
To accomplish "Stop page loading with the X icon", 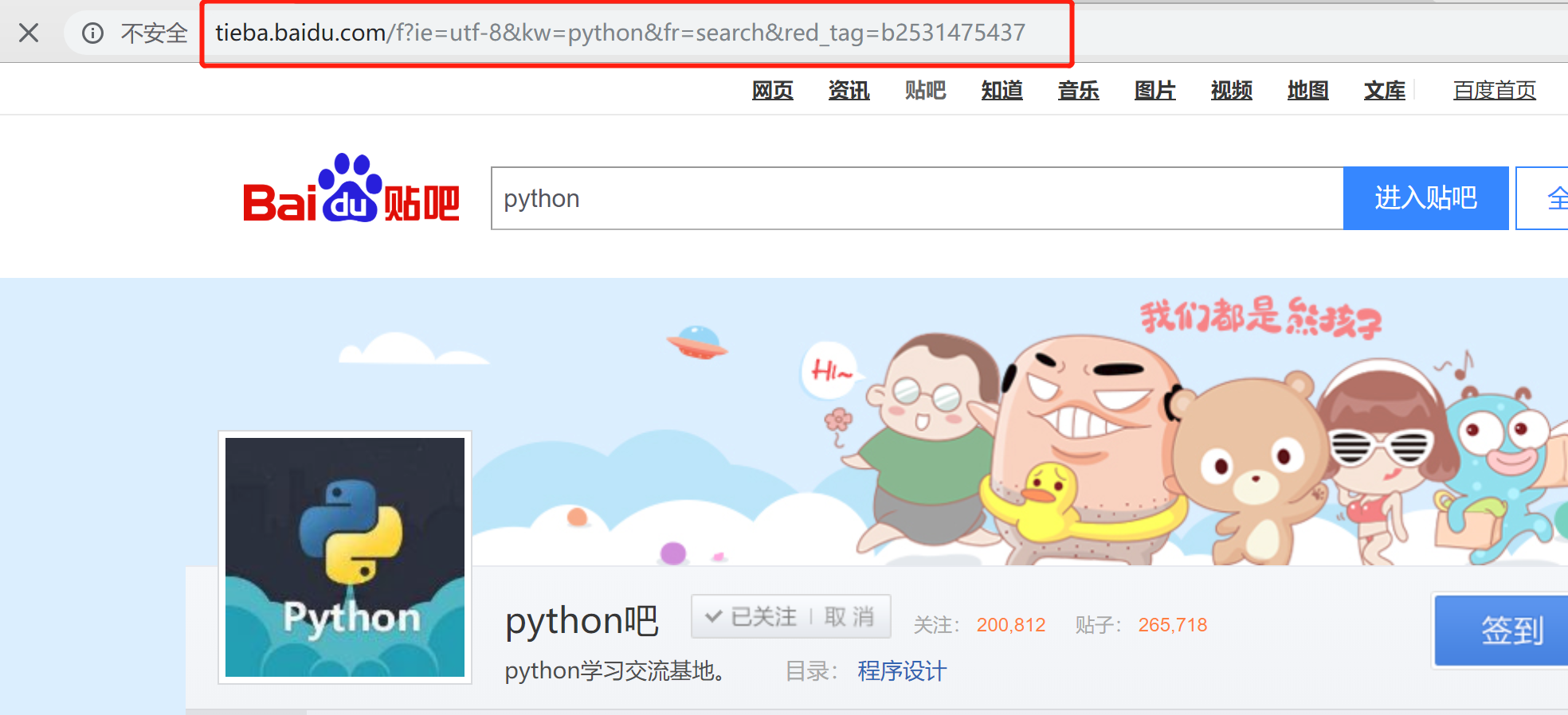I will (x=29, y=33).
